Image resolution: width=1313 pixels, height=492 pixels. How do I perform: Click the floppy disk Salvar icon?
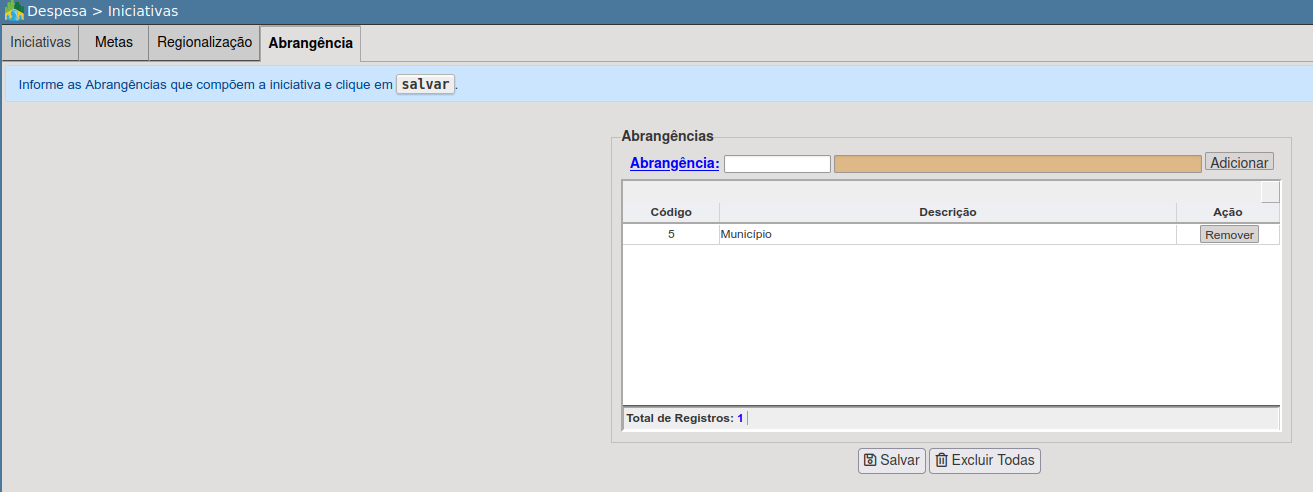point(870,460)
